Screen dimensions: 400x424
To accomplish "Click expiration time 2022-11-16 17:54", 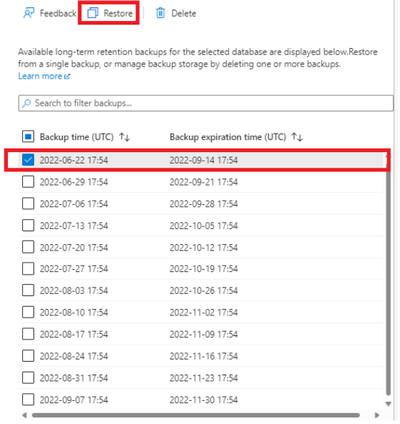I will click(x=204, y=356).
